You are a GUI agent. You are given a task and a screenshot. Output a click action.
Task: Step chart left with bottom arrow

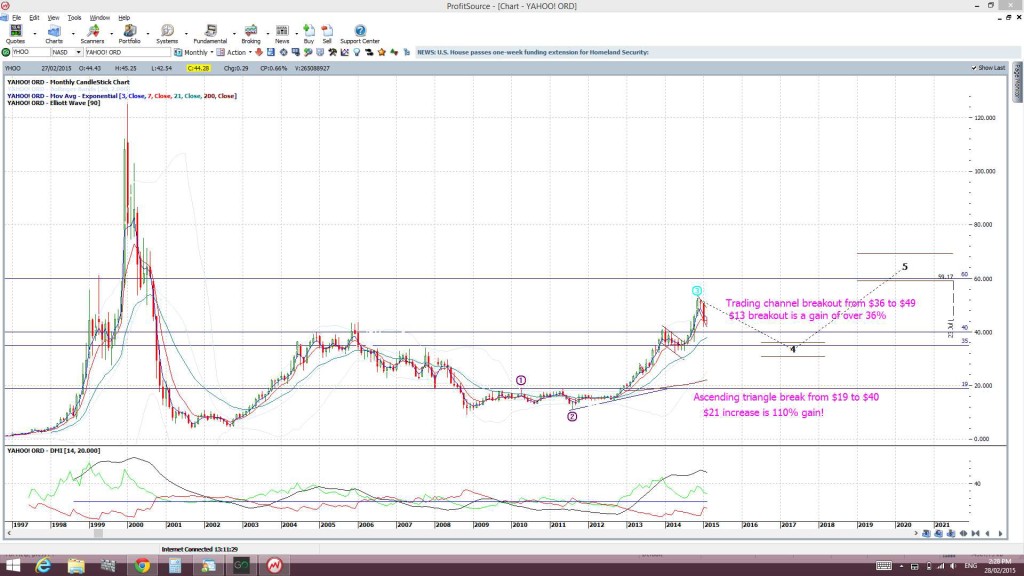coord(987,534)
